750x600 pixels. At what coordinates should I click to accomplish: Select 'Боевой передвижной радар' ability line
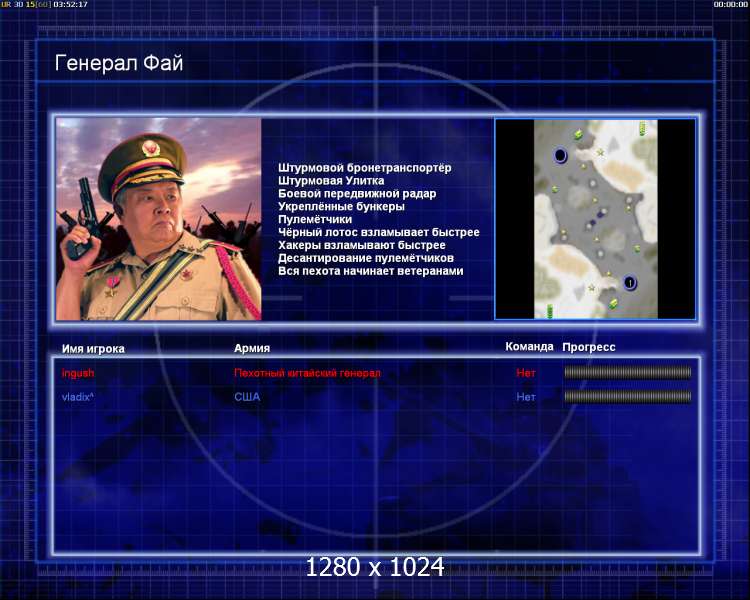point(357,194)
